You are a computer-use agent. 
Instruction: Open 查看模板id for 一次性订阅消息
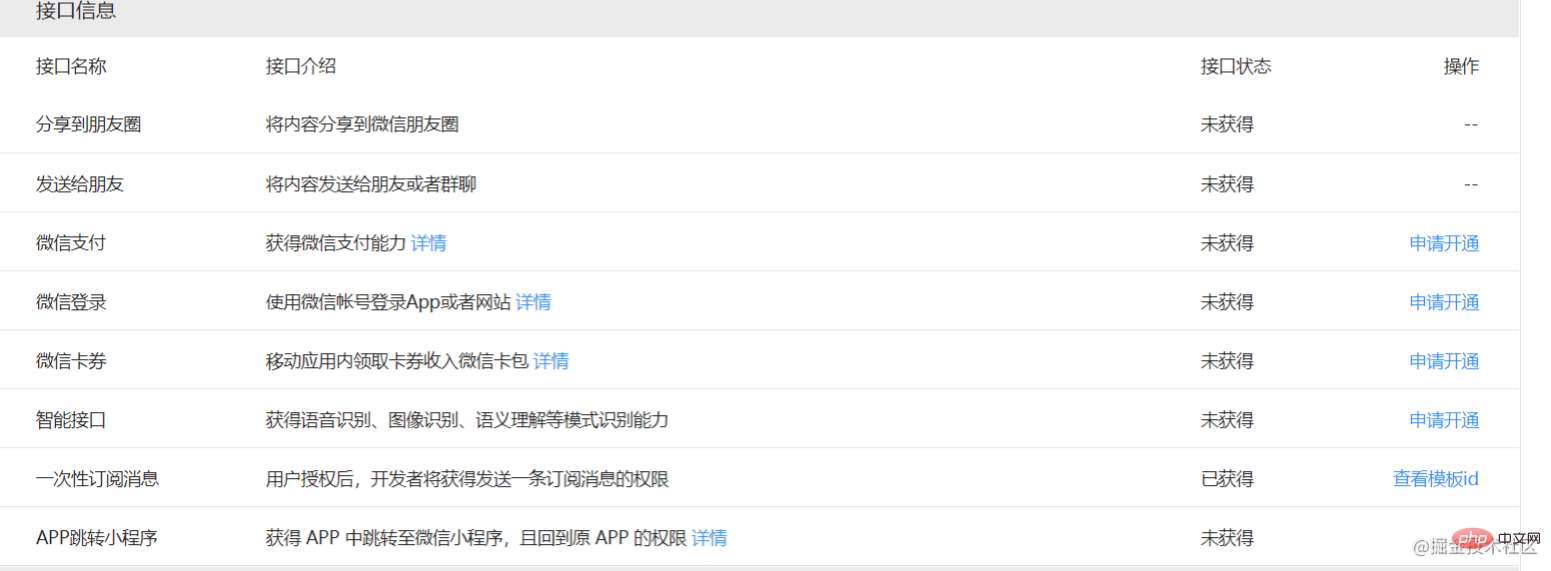(x=1436, y=479)
